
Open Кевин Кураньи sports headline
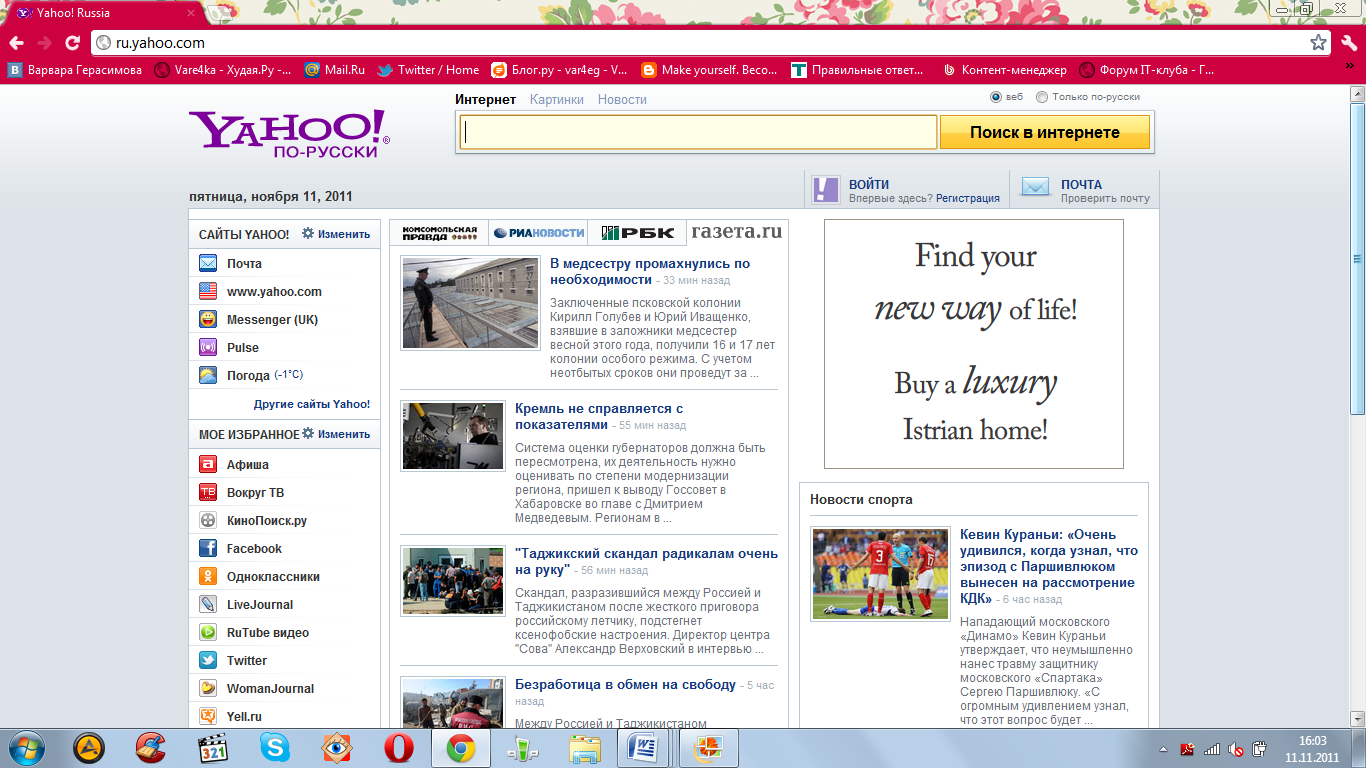tap(1049, 567)
